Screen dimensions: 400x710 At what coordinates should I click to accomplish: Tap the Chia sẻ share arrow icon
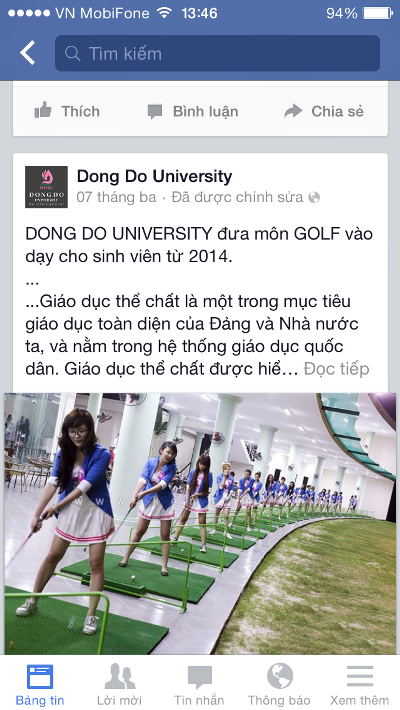[x=293, y=111]
